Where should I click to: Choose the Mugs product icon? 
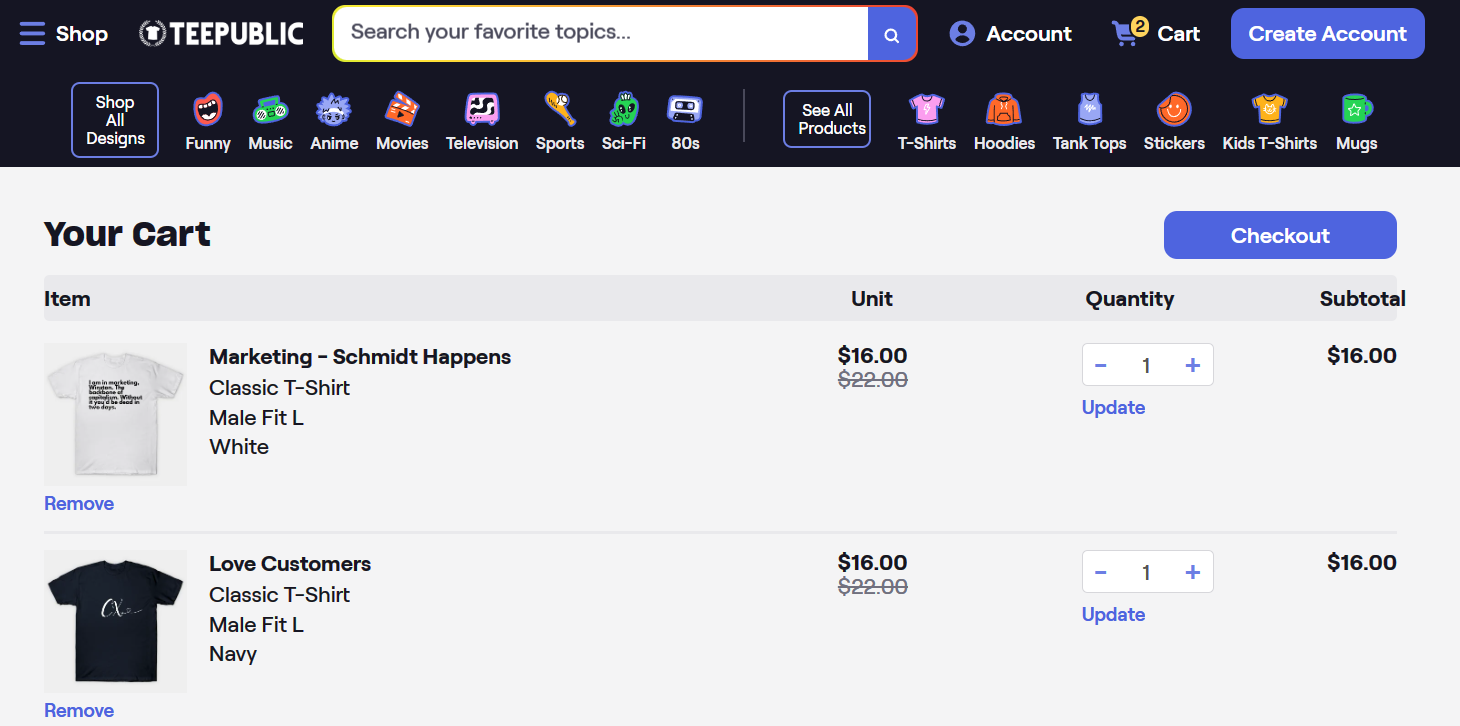click(1356, 109)
